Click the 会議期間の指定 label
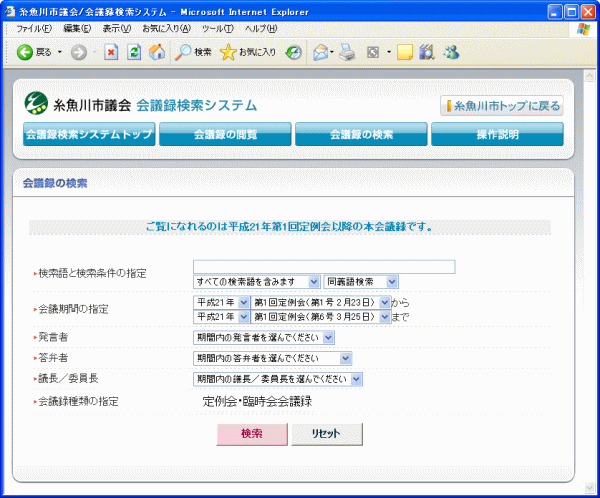This screenshot has height=498, width=600. [73, 309]
